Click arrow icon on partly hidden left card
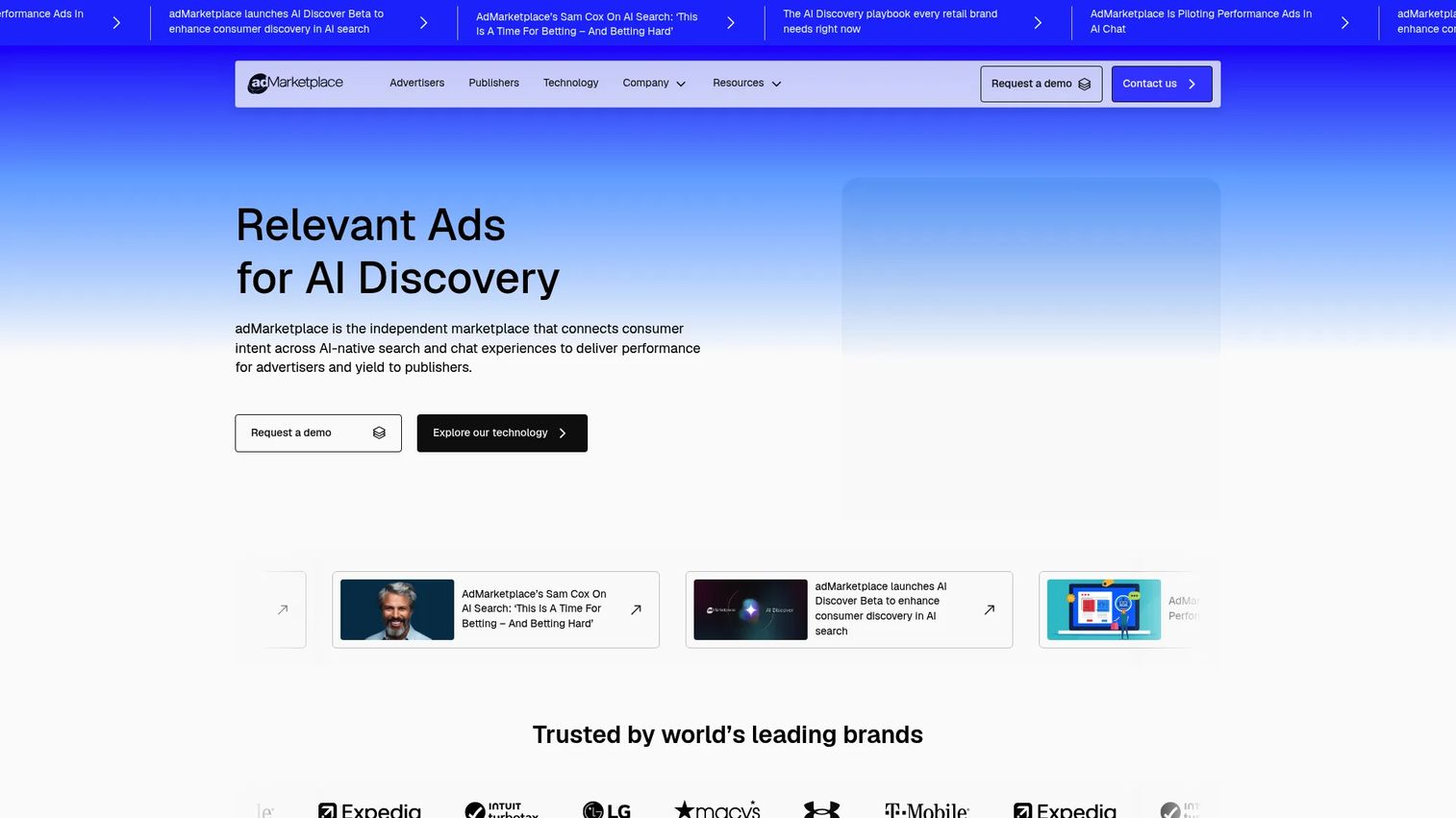This screenshot has width=1456, height=818. pyautogui.click(x=283, y=609)
